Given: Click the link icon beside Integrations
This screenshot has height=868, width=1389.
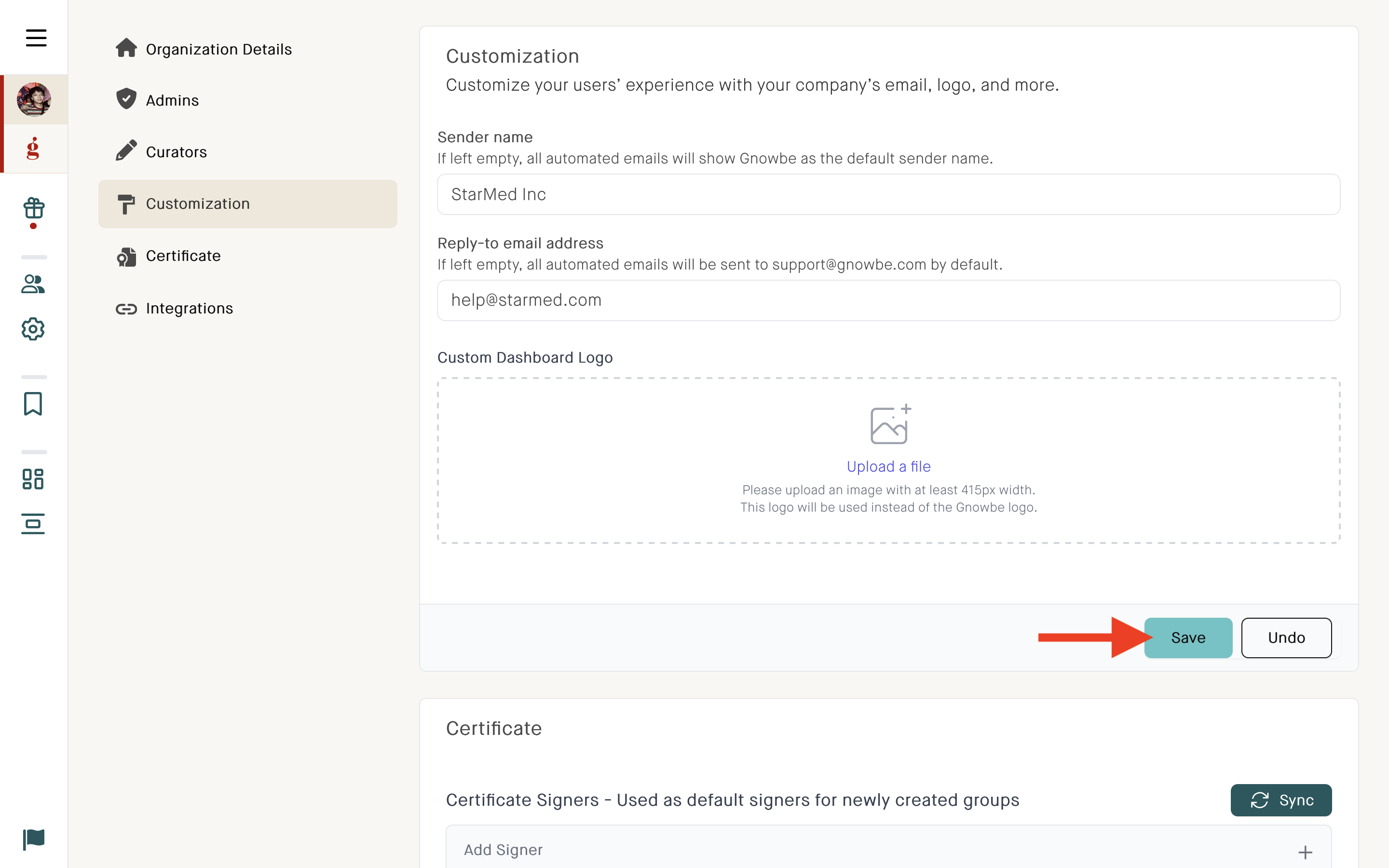Looking at the screenshot, I should pyautogui.click(x=126, y=309).
